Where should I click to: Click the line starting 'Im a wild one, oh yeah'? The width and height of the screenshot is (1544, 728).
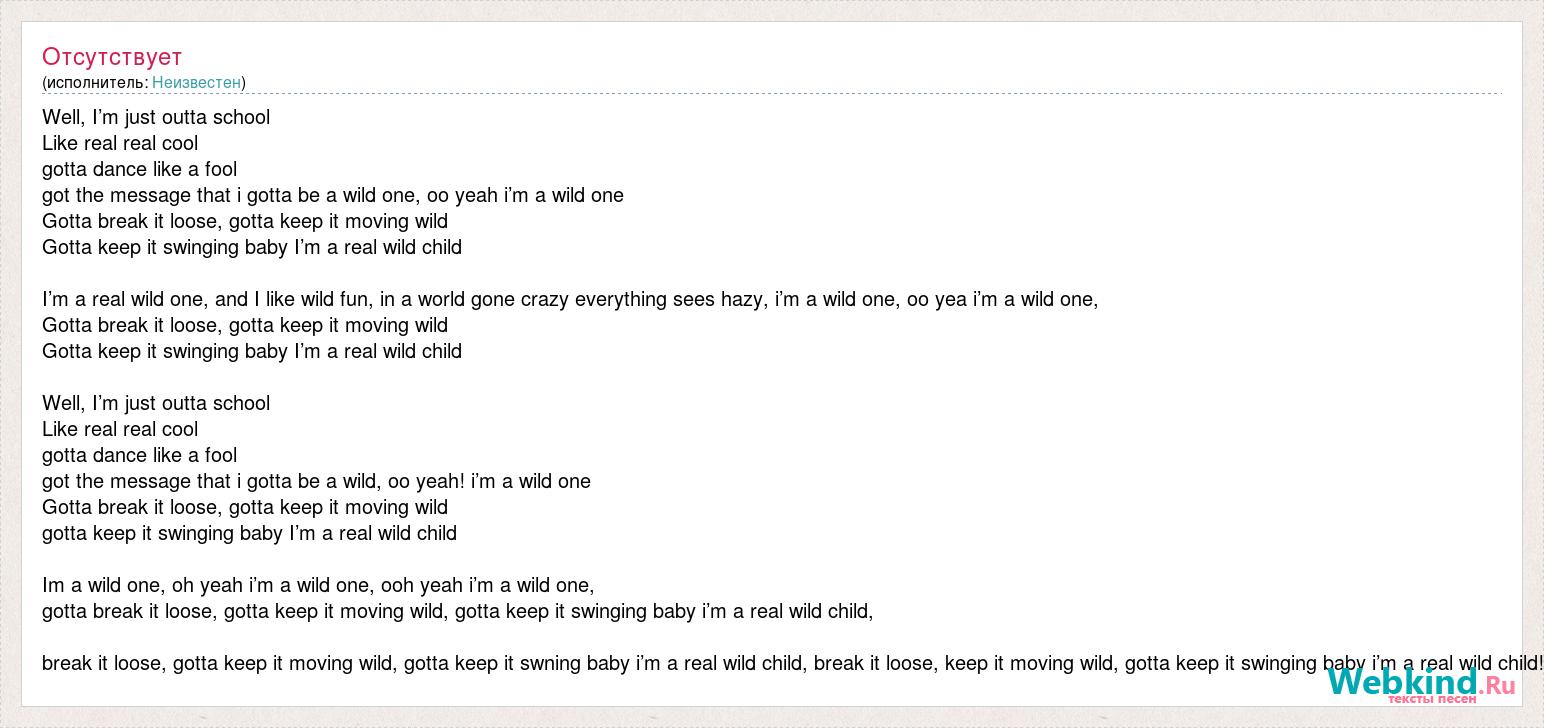[x=318, y=585]
